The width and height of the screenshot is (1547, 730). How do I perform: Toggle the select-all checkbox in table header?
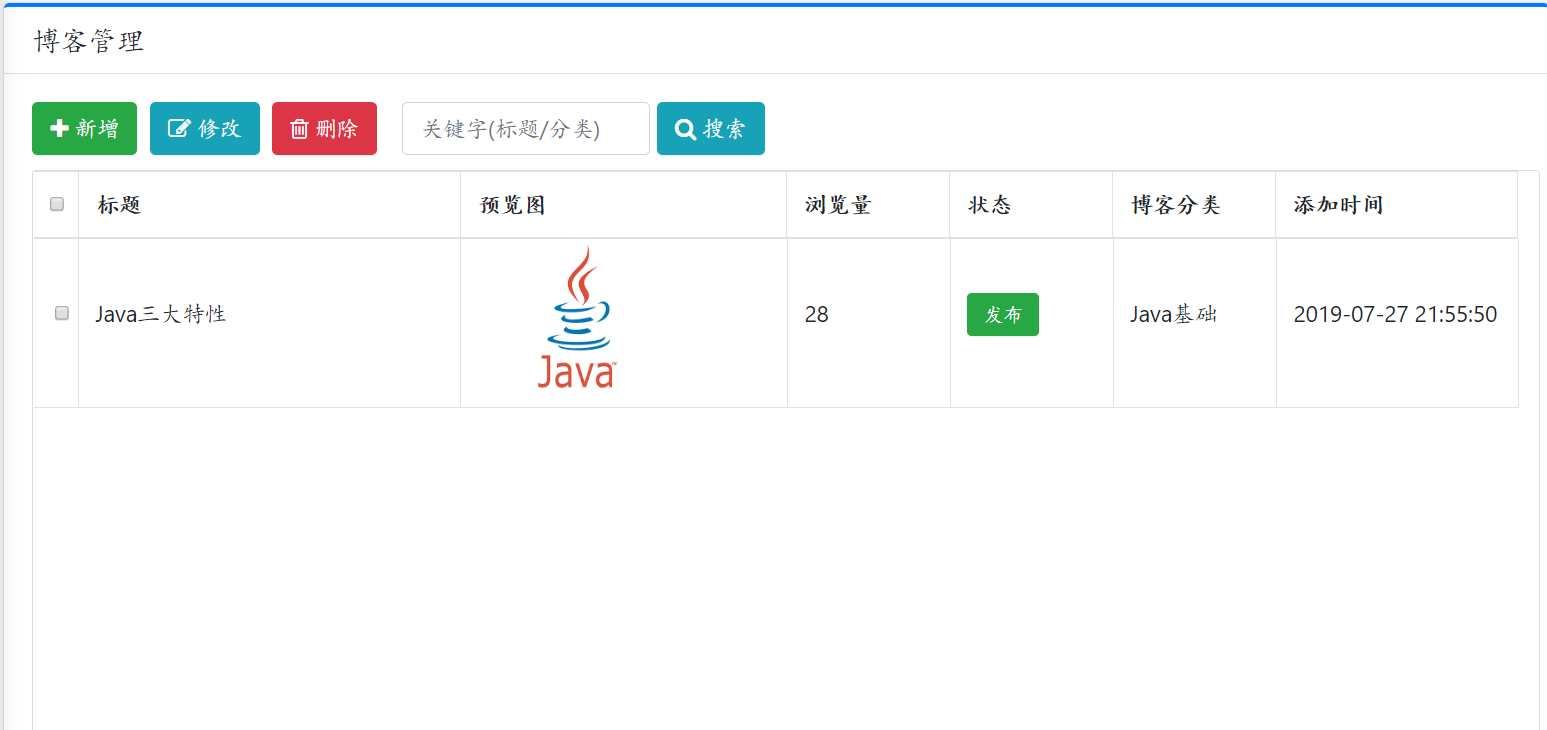click(57, 204)
